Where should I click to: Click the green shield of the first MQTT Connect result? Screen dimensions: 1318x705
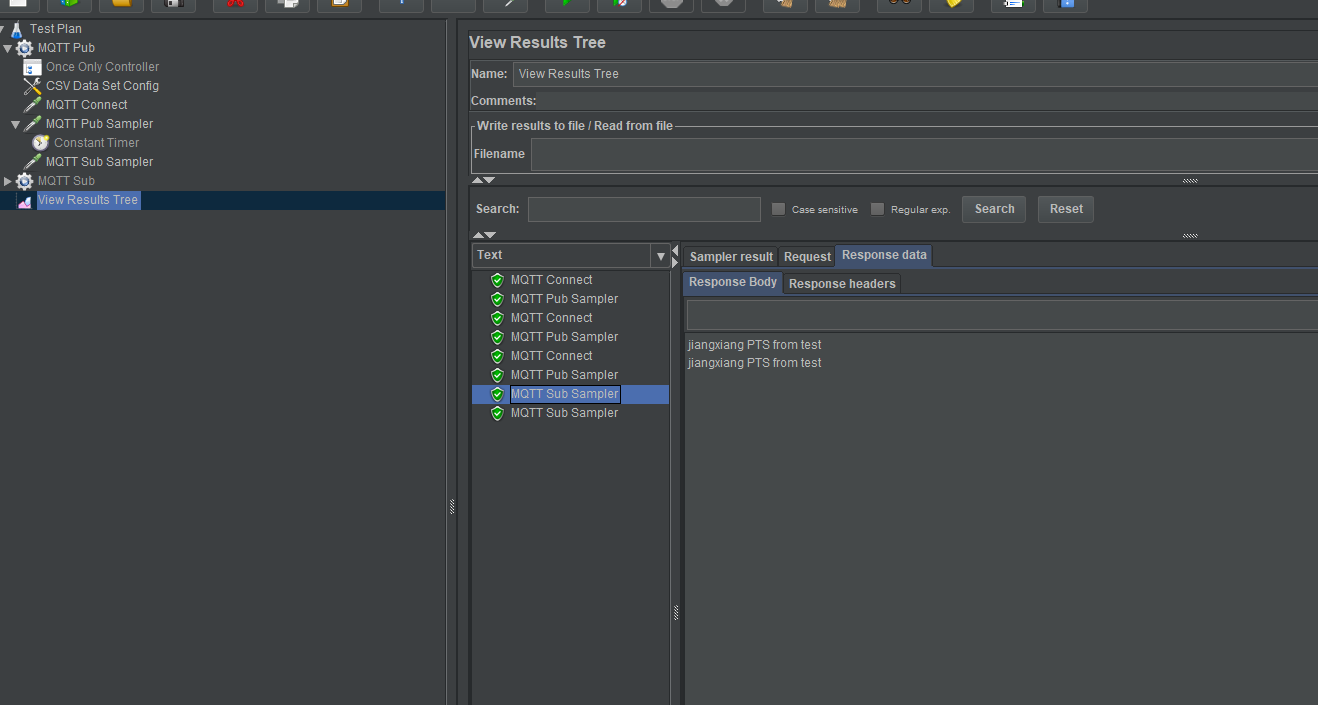coord(497,280)
